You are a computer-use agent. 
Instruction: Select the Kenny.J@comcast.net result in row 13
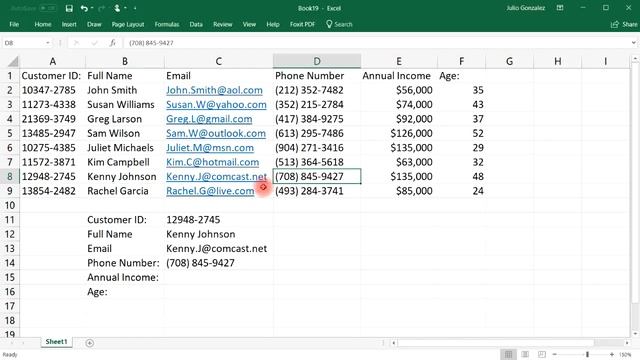coord(219,249)
